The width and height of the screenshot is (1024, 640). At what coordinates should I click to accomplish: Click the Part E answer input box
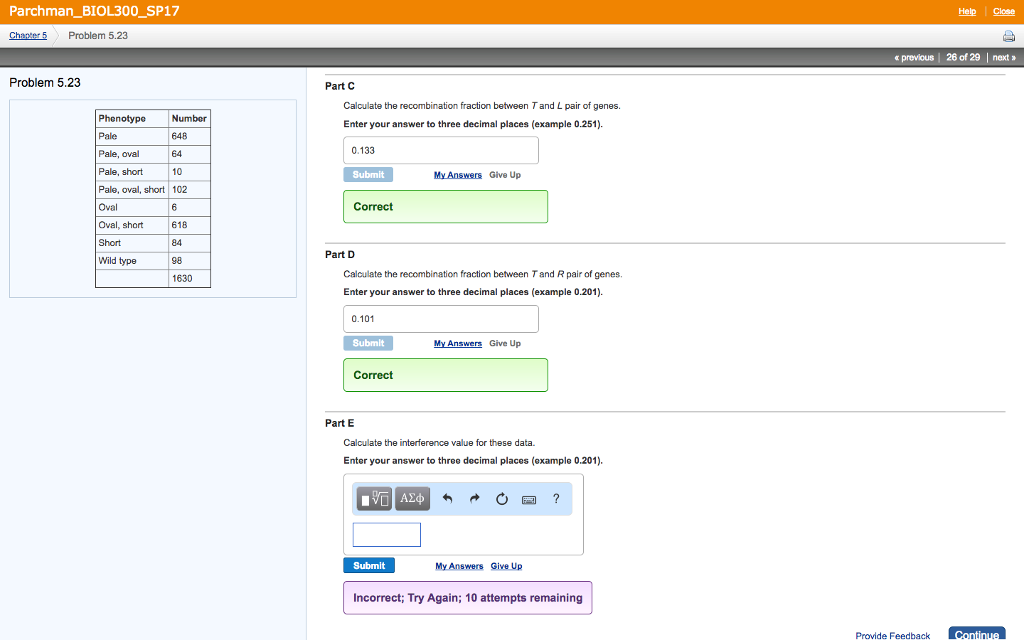pos(386,535)
